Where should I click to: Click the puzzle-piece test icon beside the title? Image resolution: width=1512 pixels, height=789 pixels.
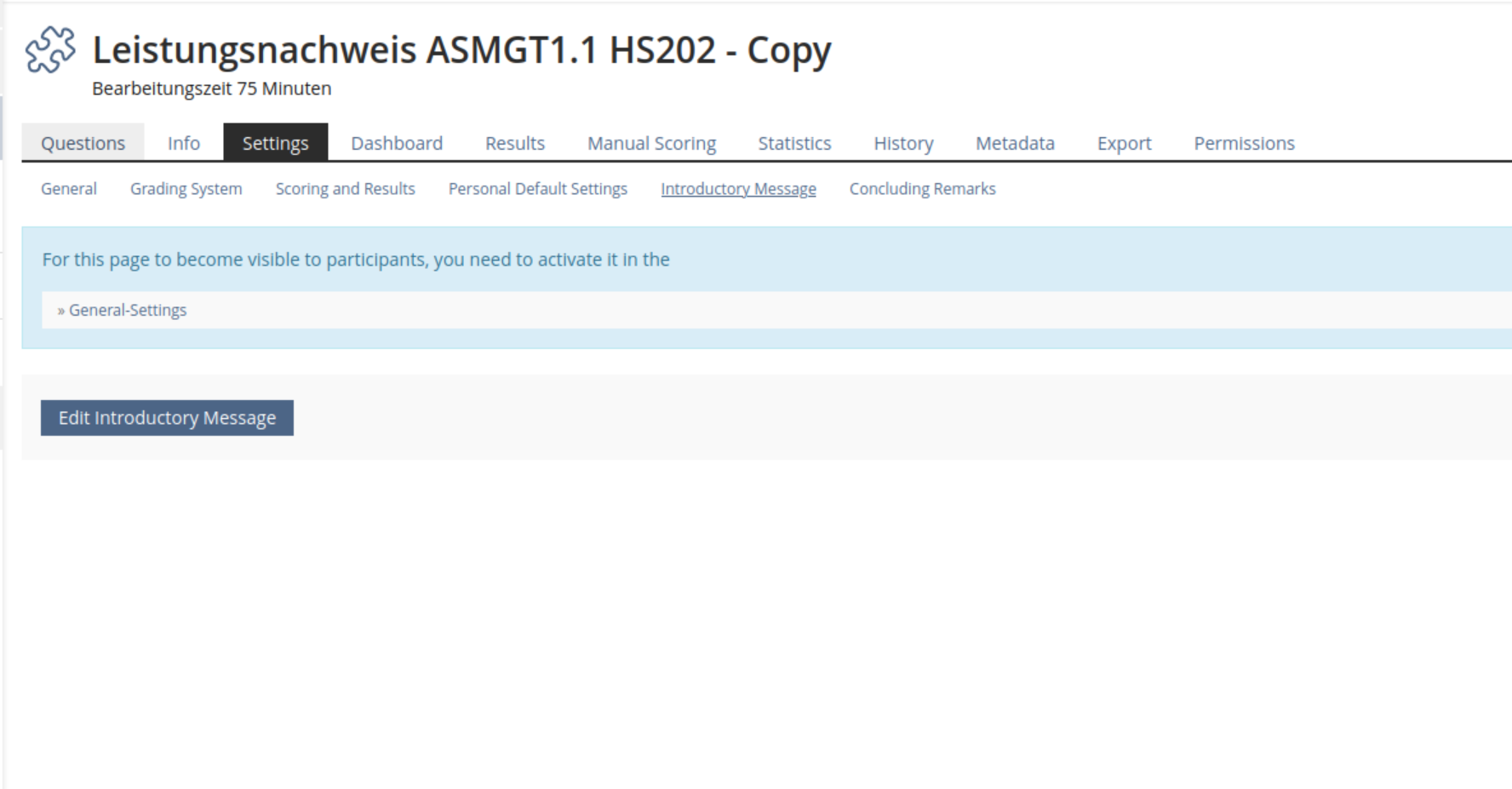50,49
